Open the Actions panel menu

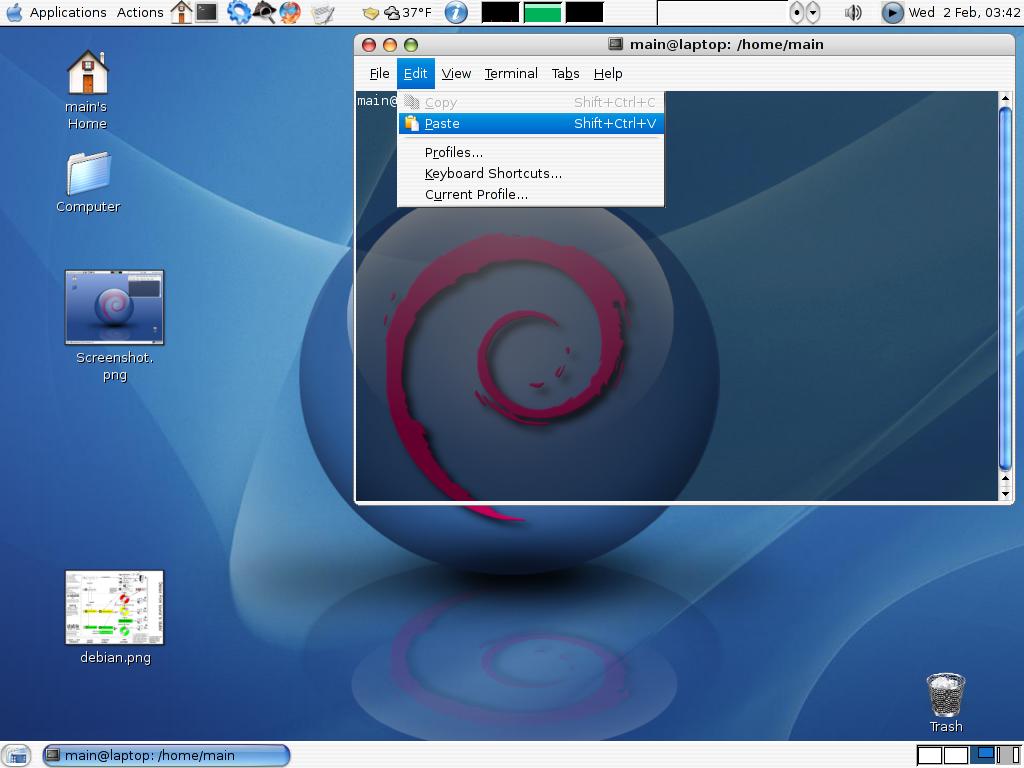(x=140, y=12)
